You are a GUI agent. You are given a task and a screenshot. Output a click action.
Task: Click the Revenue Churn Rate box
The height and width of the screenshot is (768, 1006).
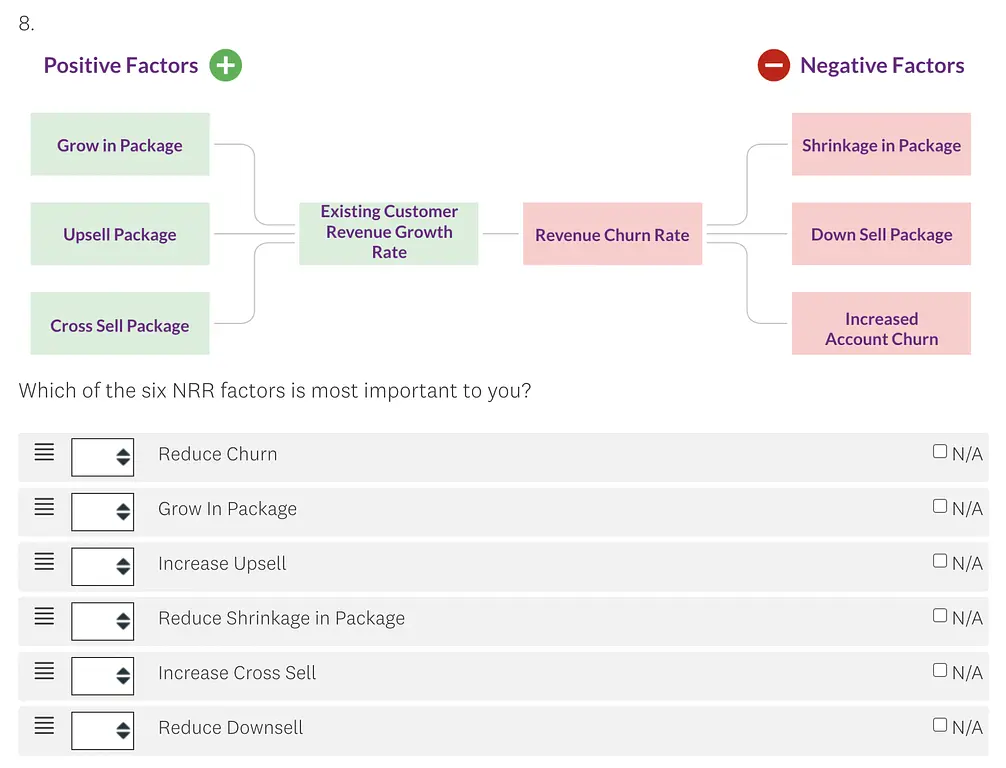612,235
